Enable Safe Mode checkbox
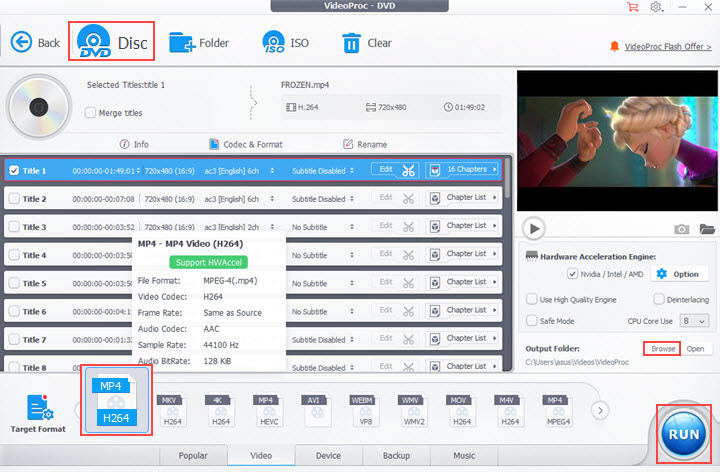The image size is (720, 472). tap(531, 320)
